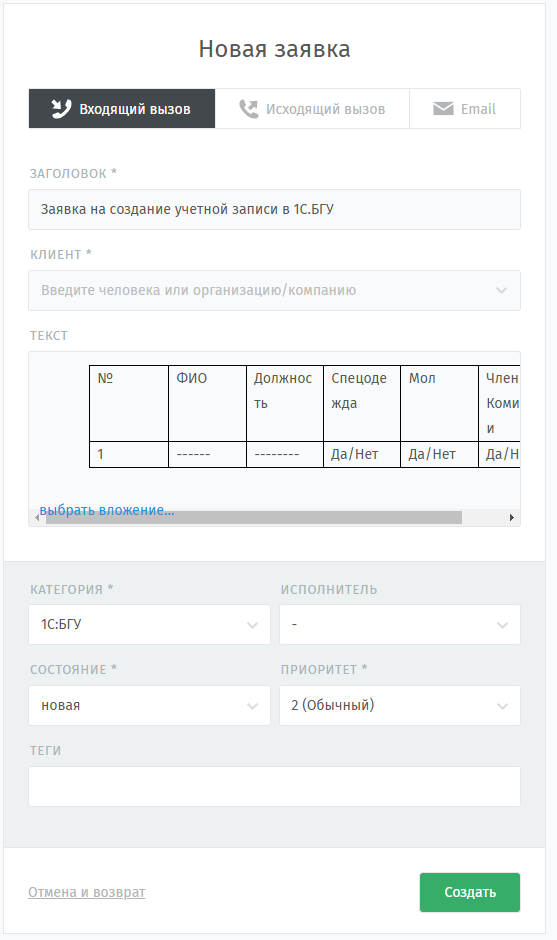Click the выбрать вложение link

point(107,510)
